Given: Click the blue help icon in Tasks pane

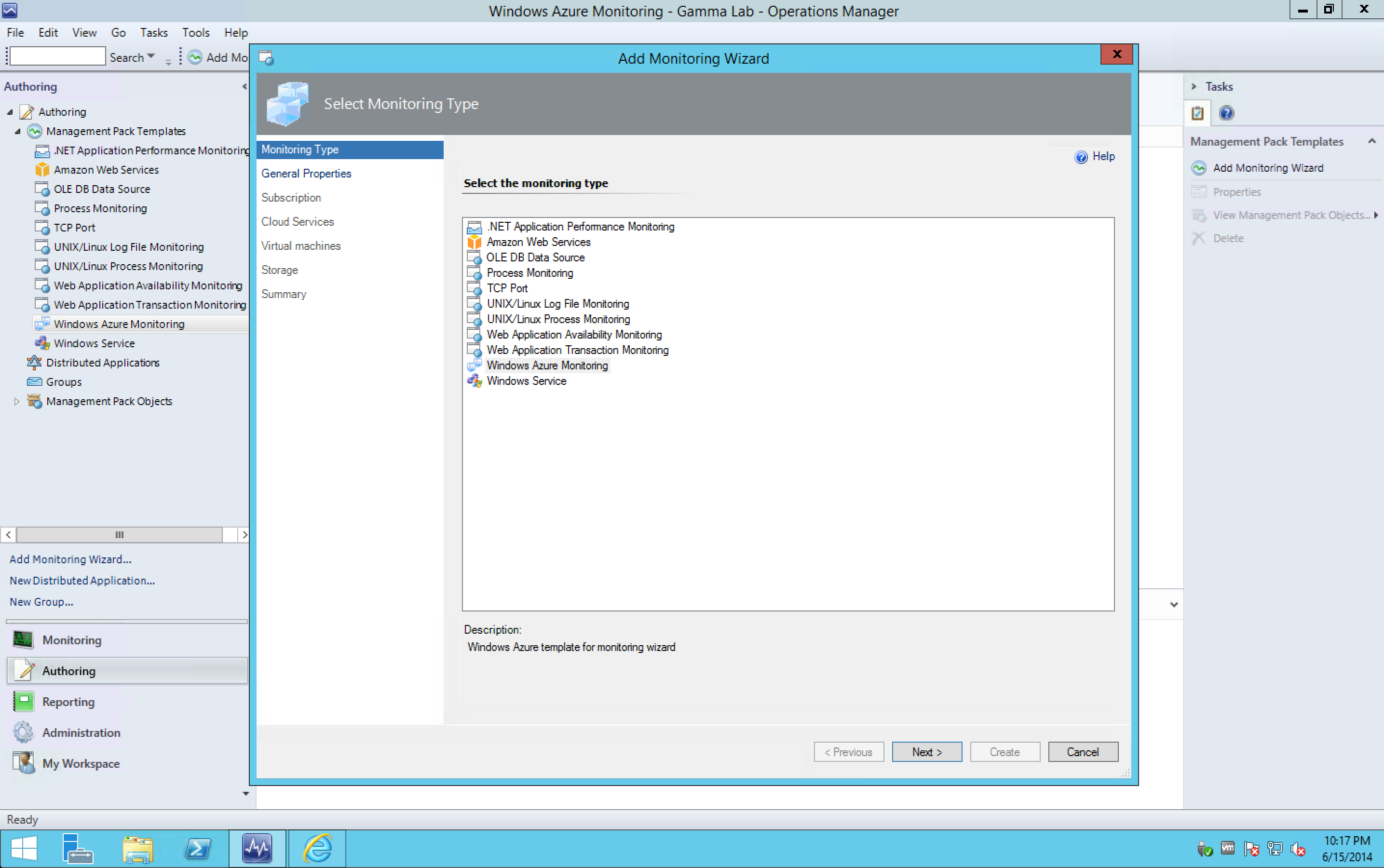Looking at the screenshot, I should 1226,113.
